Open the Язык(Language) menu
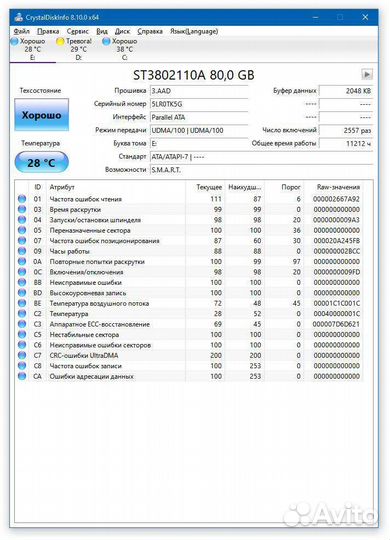Viewport: 390px width, 540px height. coord(194,31)
